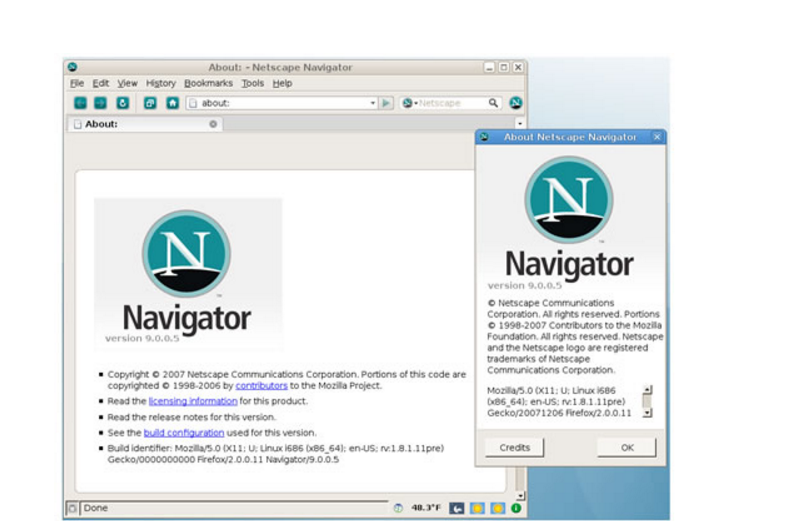Click the small icon left of Done status
This screenshot has height=527, width=790.
coord(72,508)
